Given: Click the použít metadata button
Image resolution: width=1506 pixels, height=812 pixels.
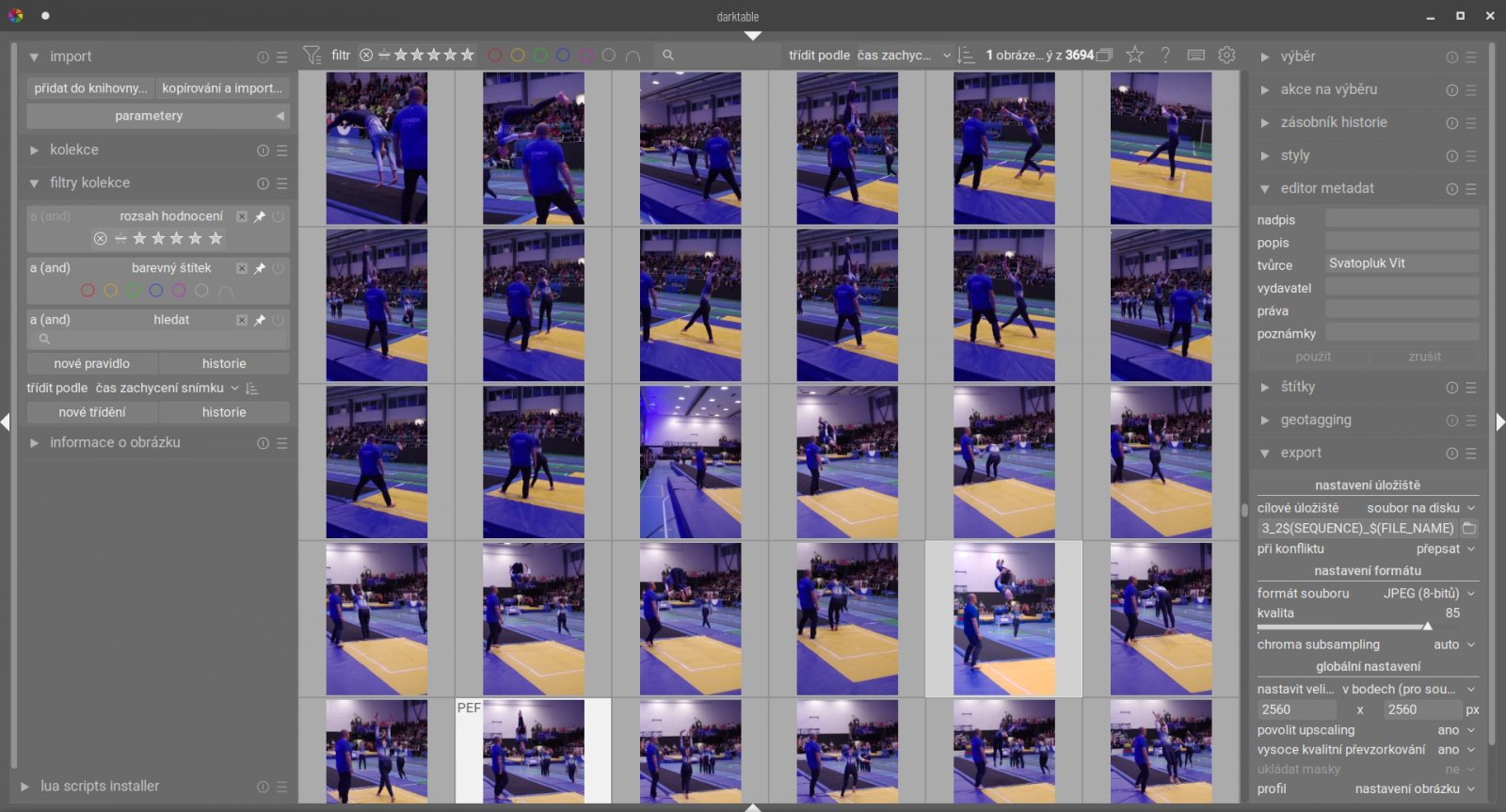Looking at the screenshot, I should pos(1313,358).
